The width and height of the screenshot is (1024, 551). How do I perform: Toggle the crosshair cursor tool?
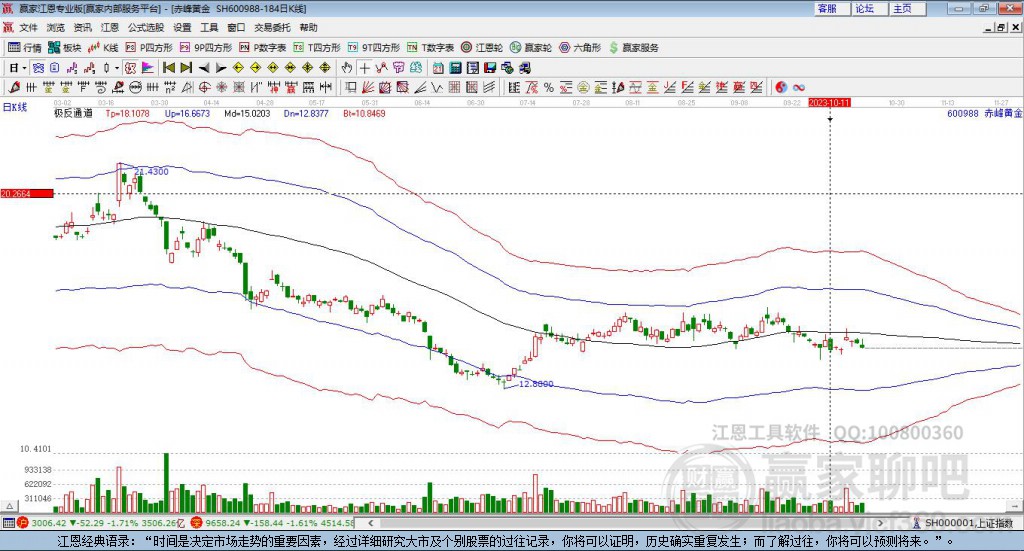tap(364, 68)
